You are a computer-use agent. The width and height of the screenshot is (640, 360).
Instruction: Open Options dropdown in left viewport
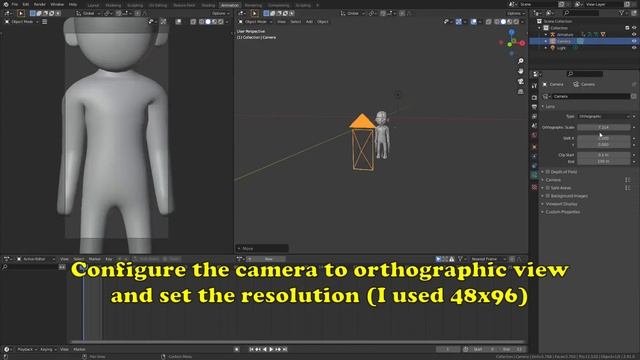pyautogui.click(x=220, y=13)
